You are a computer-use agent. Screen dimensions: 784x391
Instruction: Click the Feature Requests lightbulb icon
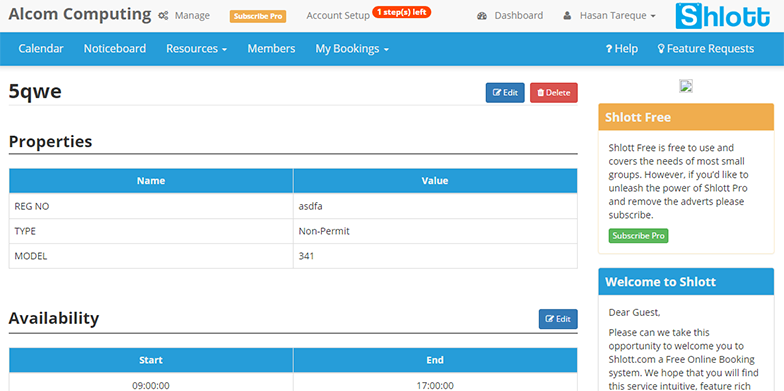click(661, 49)
